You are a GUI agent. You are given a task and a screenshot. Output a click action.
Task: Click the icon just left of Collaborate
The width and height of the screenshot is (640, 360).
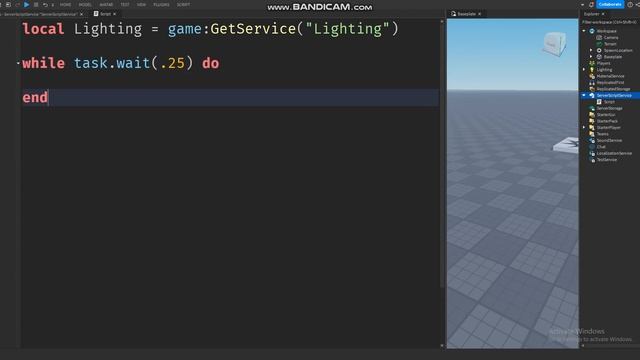click(x=591, y=4)
